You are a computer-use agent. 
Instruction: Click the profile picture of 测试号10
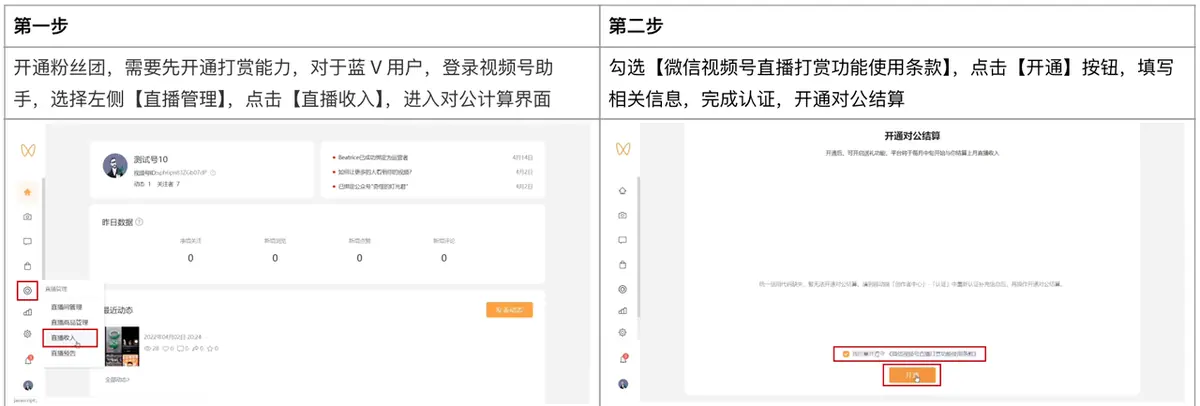click(115, 165)
